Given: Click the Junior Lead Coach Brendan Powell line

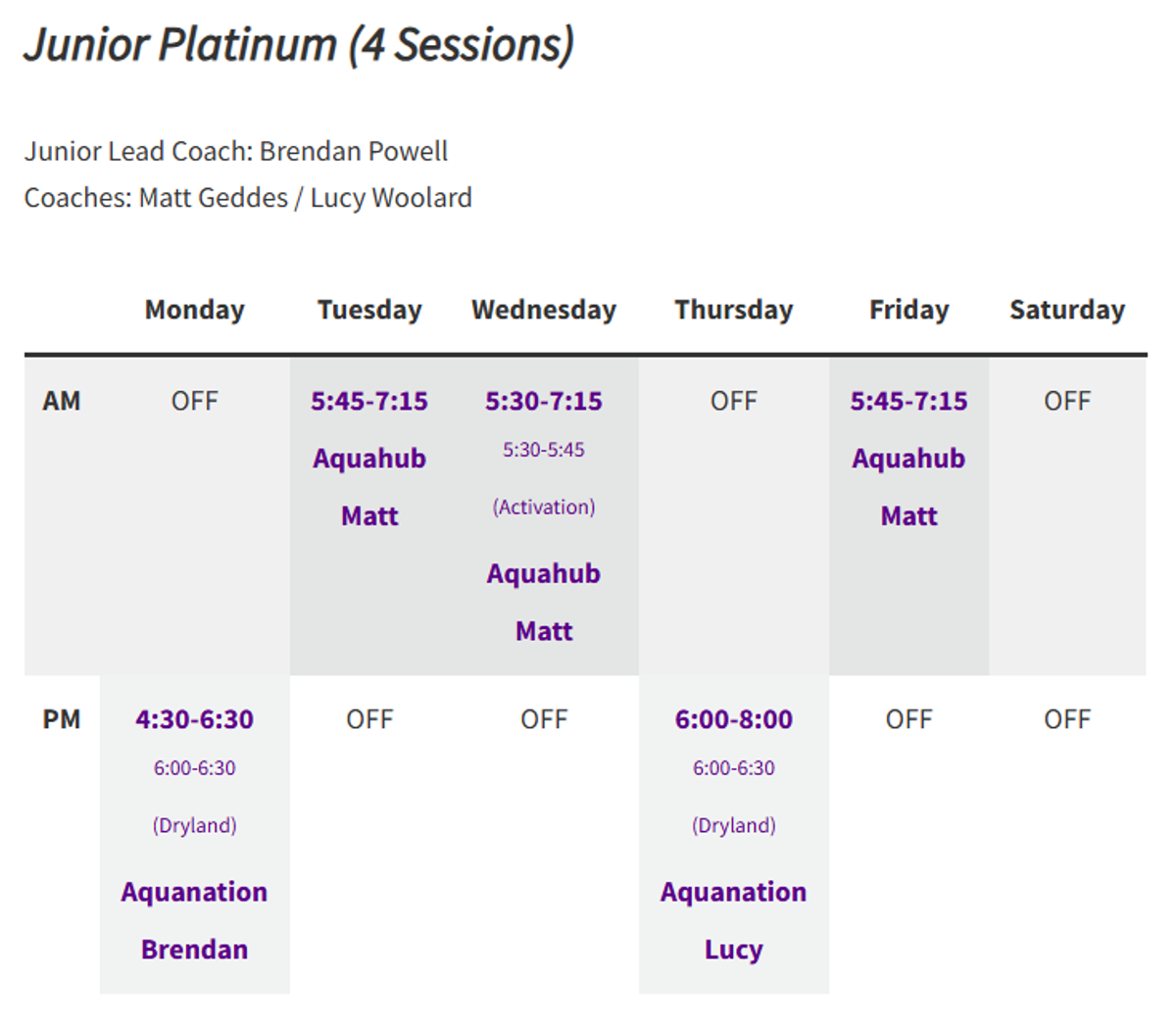Looking at the screenshot, I should point(236,151).
